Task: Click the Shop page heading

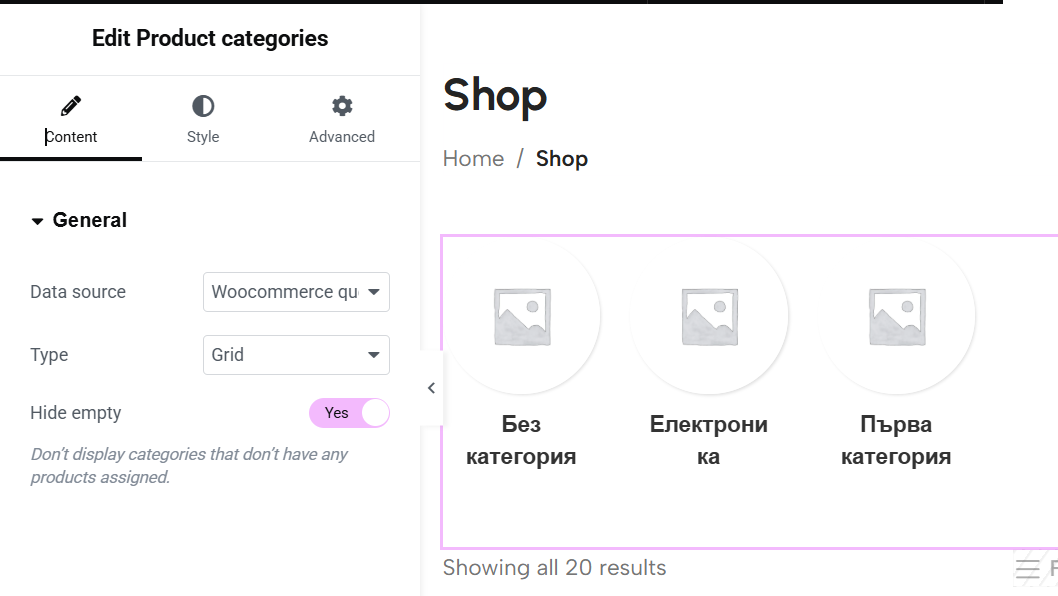Action: click(495, 95)
